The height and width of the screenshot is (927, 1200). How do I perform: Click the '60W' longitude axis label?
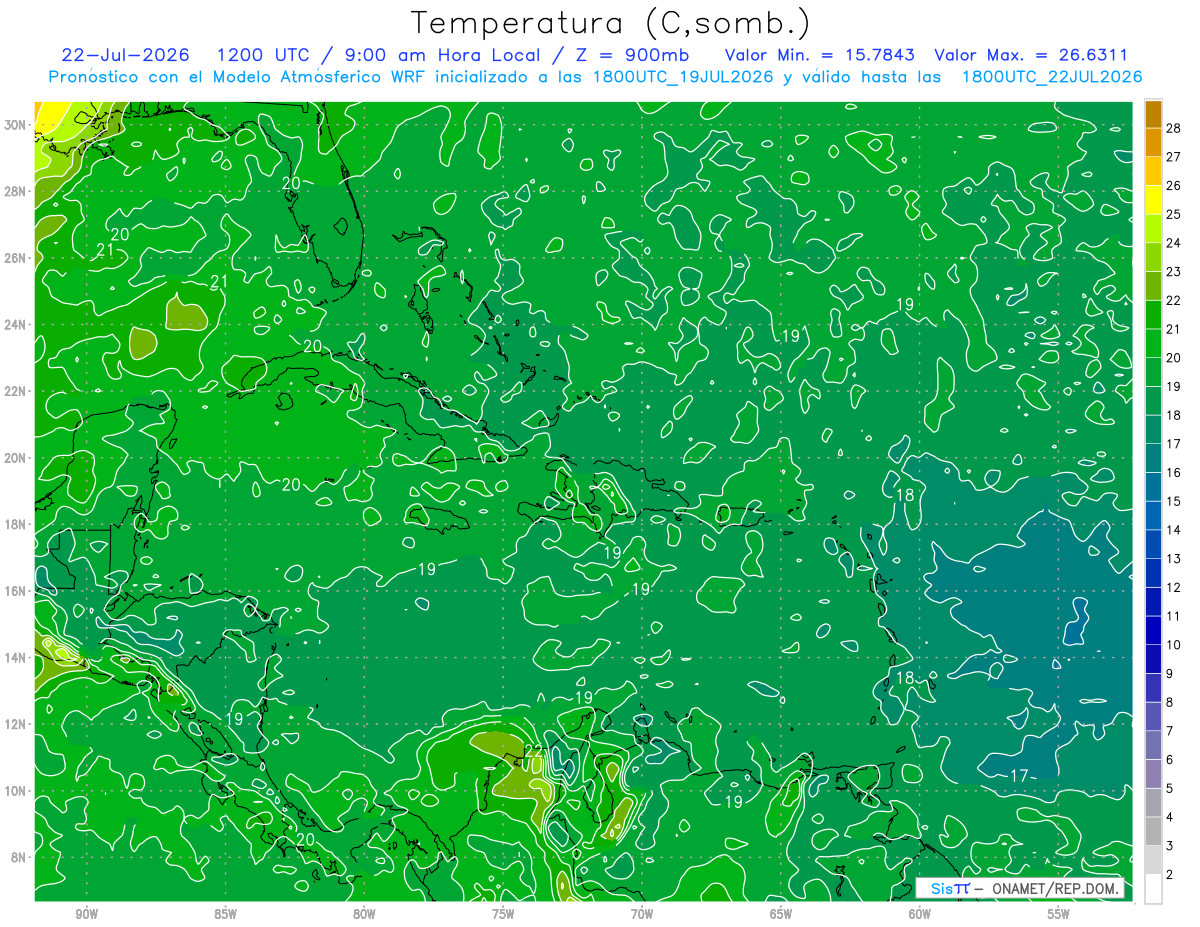click(920, 914)
